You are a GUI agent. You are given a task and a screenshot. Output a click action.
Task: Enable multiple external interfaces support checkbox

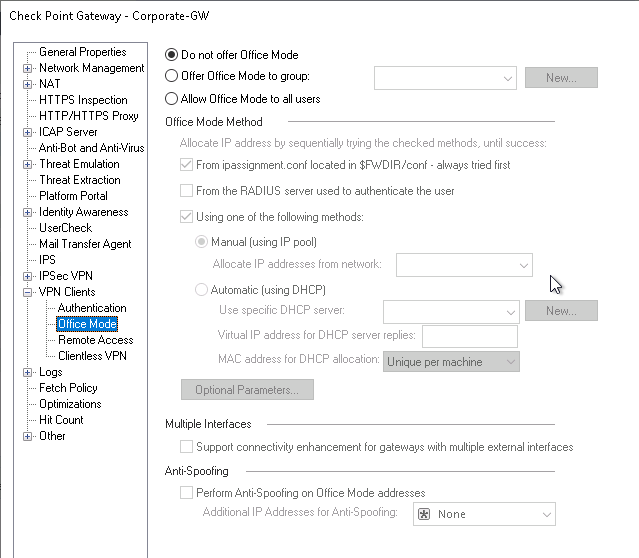click(186, 447)
